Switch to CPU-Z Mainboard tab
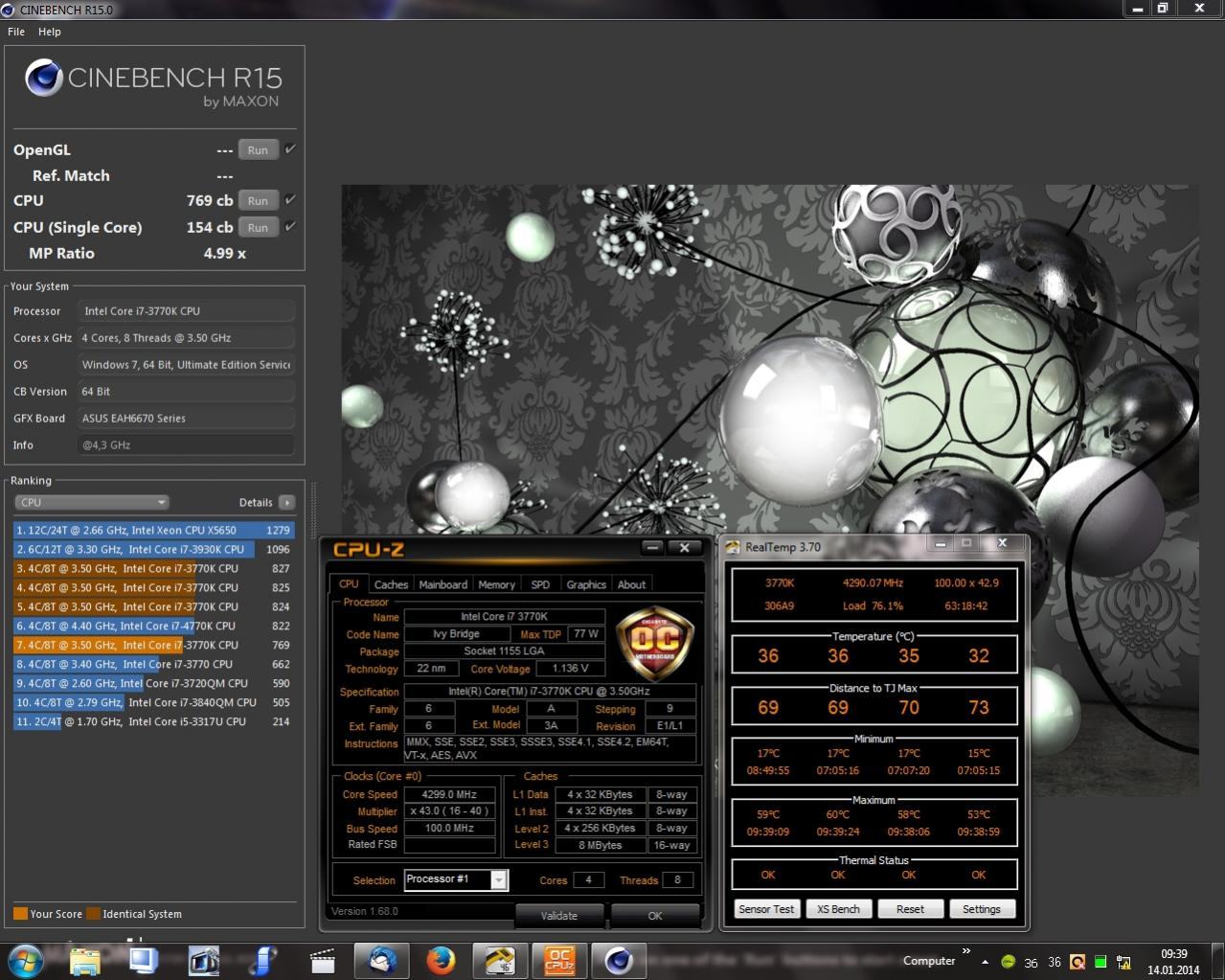The image size is (1225, 980). coord(442,584)
